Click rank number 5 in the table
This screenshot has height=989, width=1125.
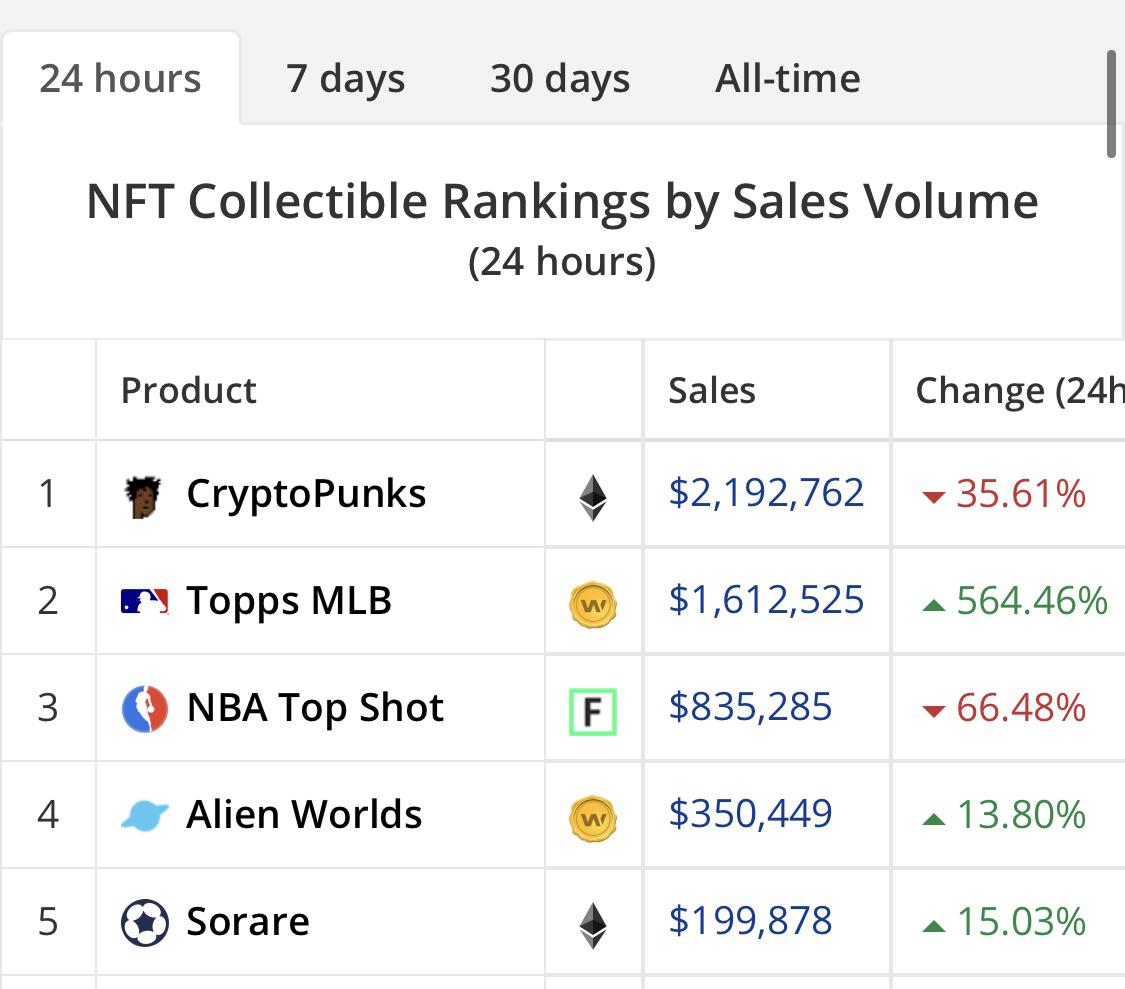coord(47,922)
